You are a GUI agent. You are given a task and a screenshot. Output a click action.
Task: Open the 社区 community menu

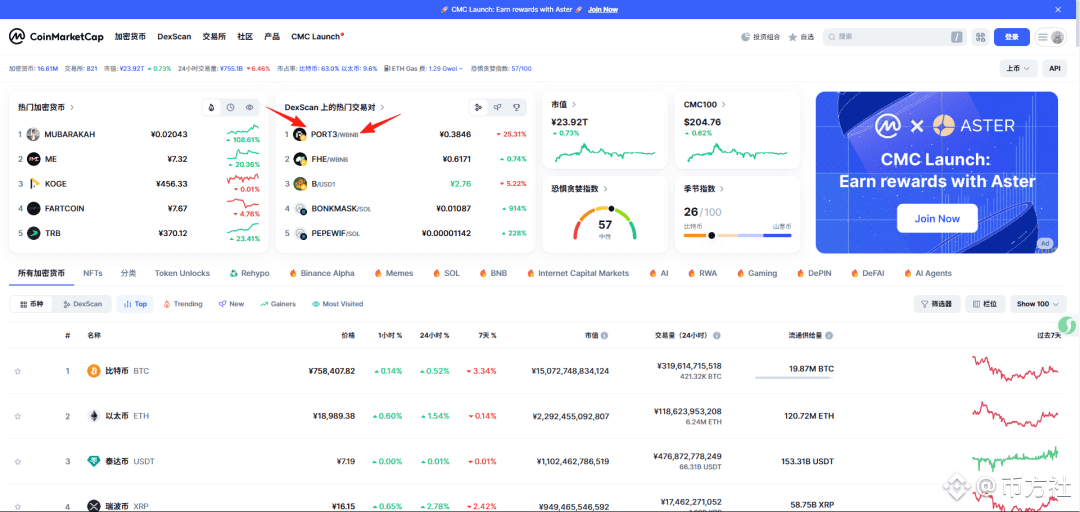[x=245, y=37]
